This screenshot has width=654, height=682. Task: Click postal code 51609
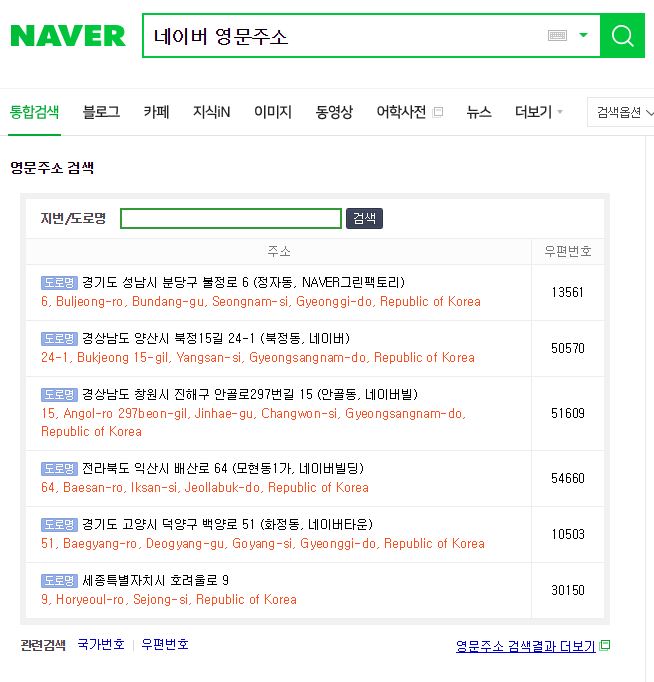point(568,413)
